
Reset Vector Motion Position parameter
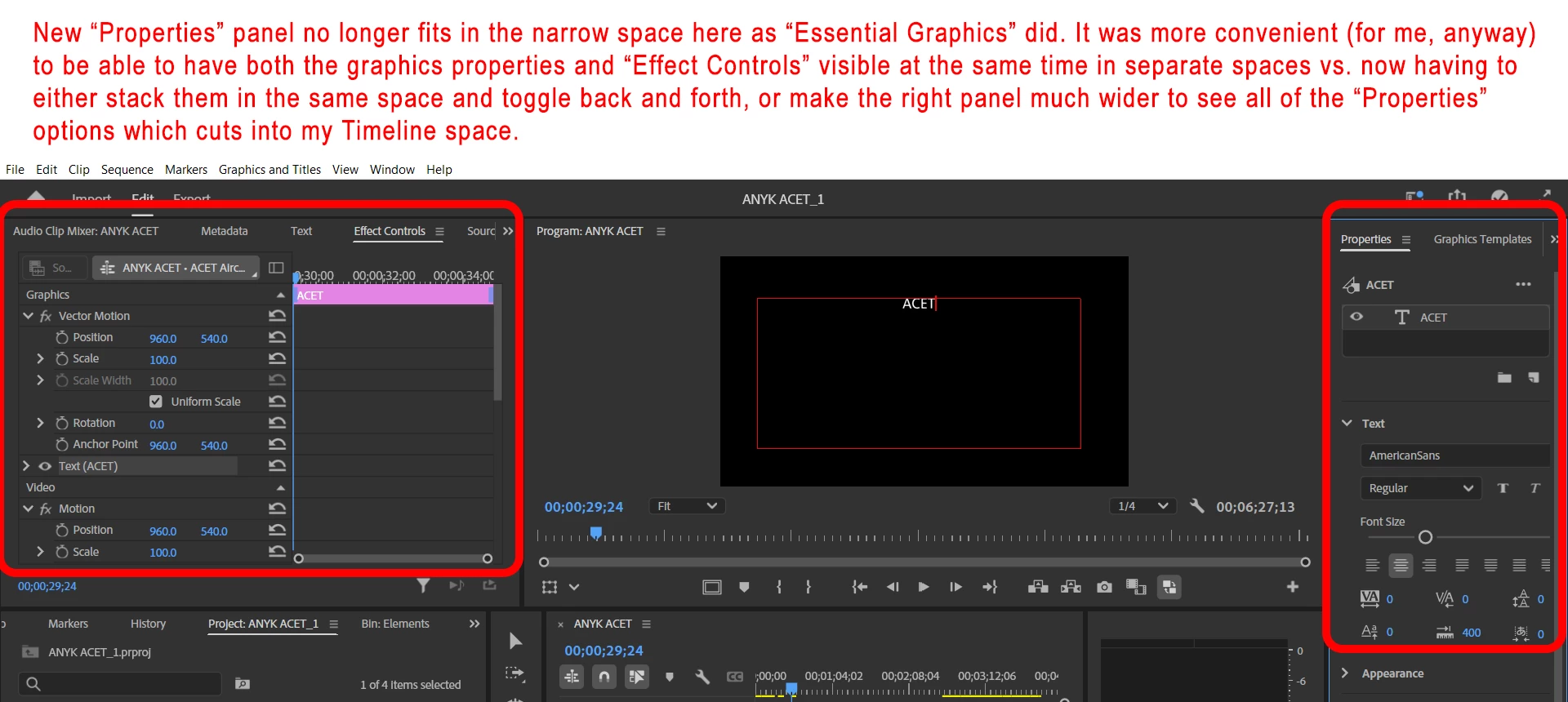pyautogui.click(x=278, y=337)
